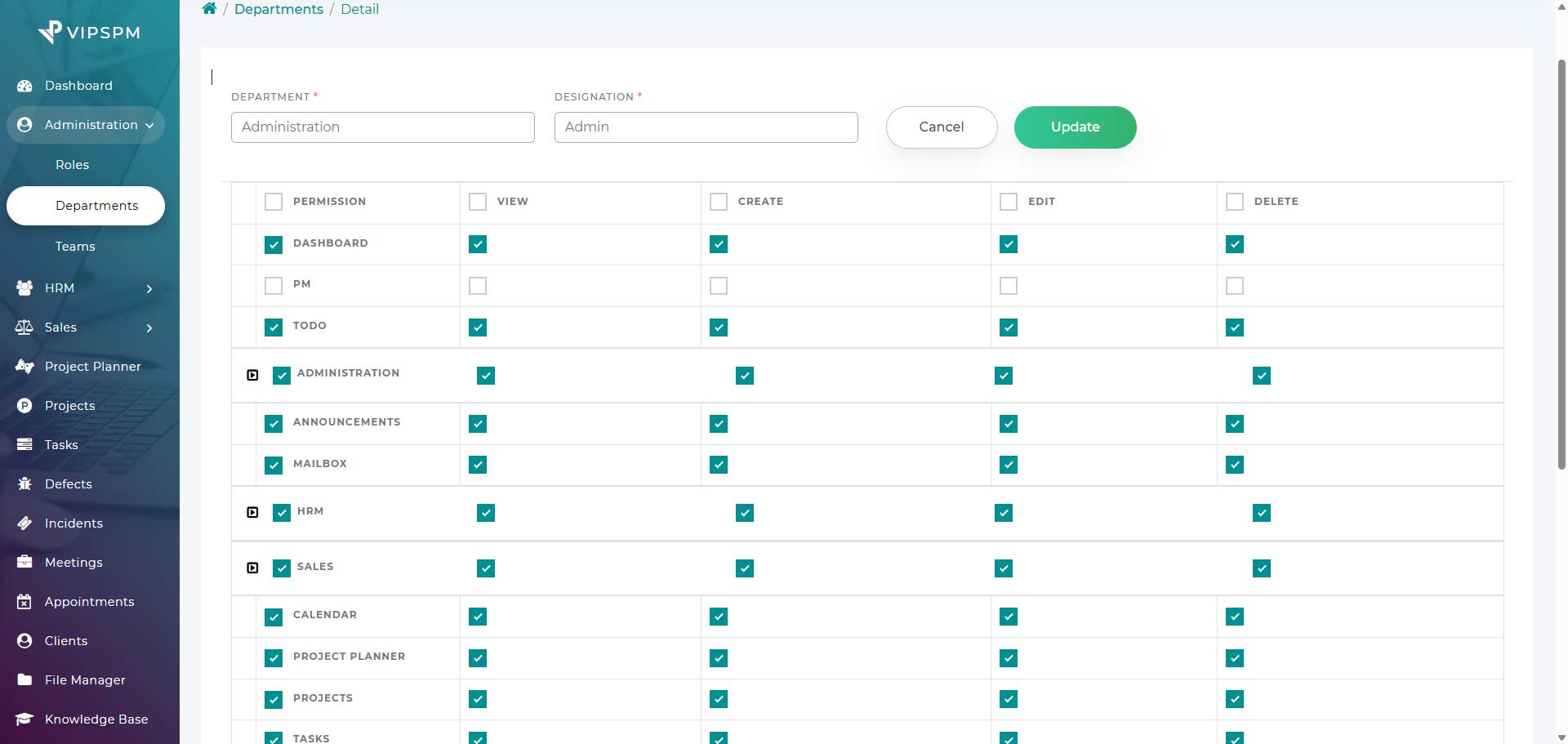The width and height of the screenshot is (1568, 744).
Task: Click the Appointments calendar icon in sidebar
Action: [x=24, y=602]
